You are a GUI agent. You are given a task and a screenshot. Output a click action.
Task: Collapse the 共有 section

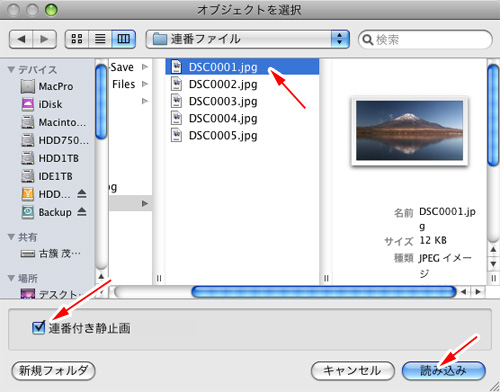[x=11, y=237]
